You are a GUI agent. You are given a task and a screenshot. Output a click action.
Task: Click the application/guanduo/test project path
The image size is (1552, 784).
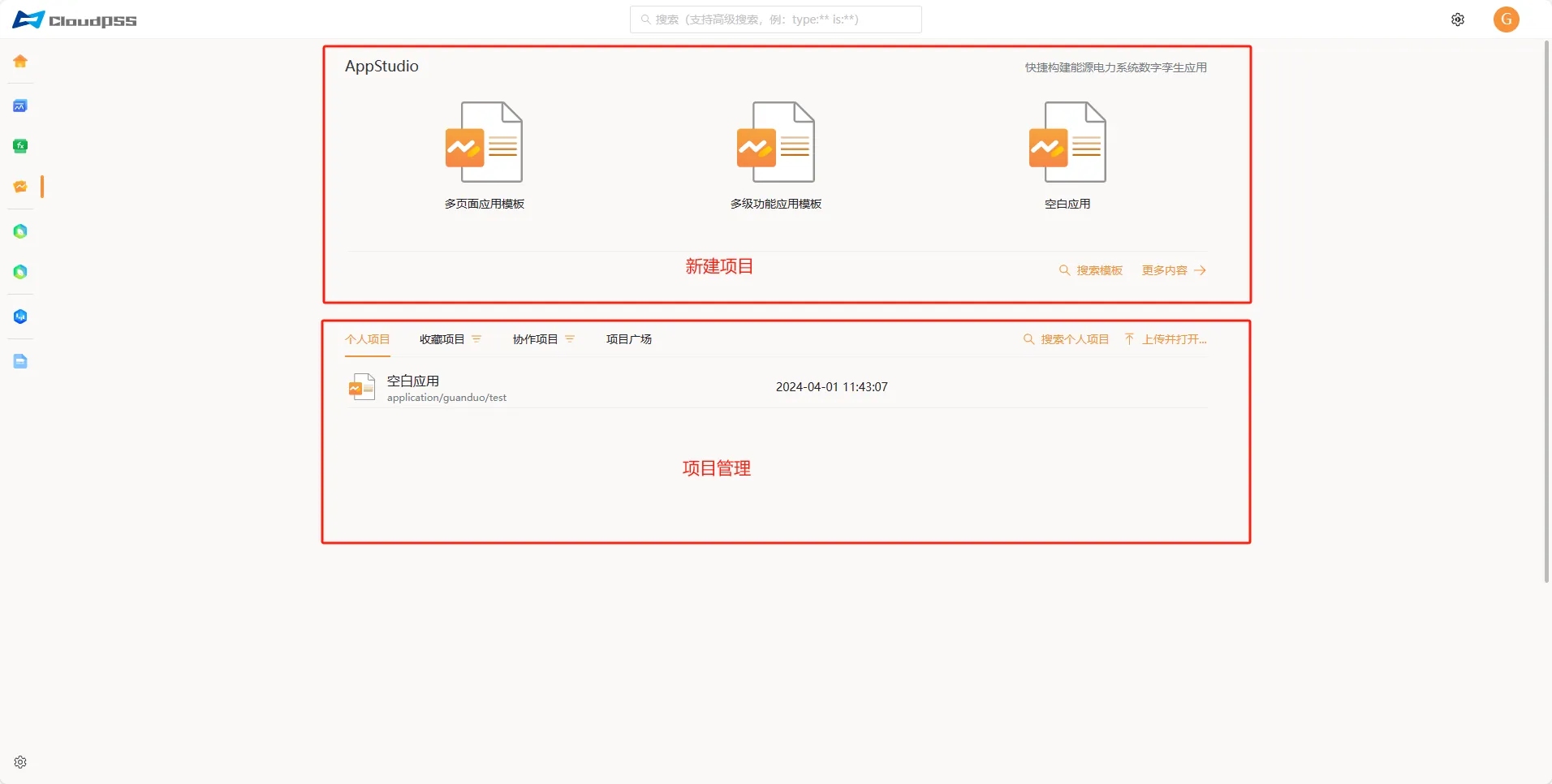(x=446, y=398)
